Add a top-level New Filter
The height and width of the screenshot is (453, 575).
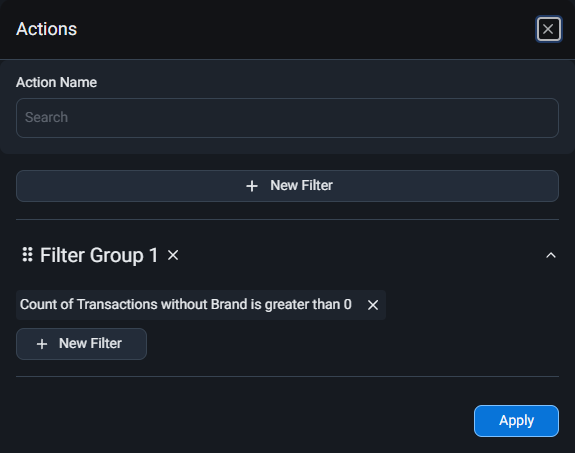pyautogui.click(x=287, y=186)
